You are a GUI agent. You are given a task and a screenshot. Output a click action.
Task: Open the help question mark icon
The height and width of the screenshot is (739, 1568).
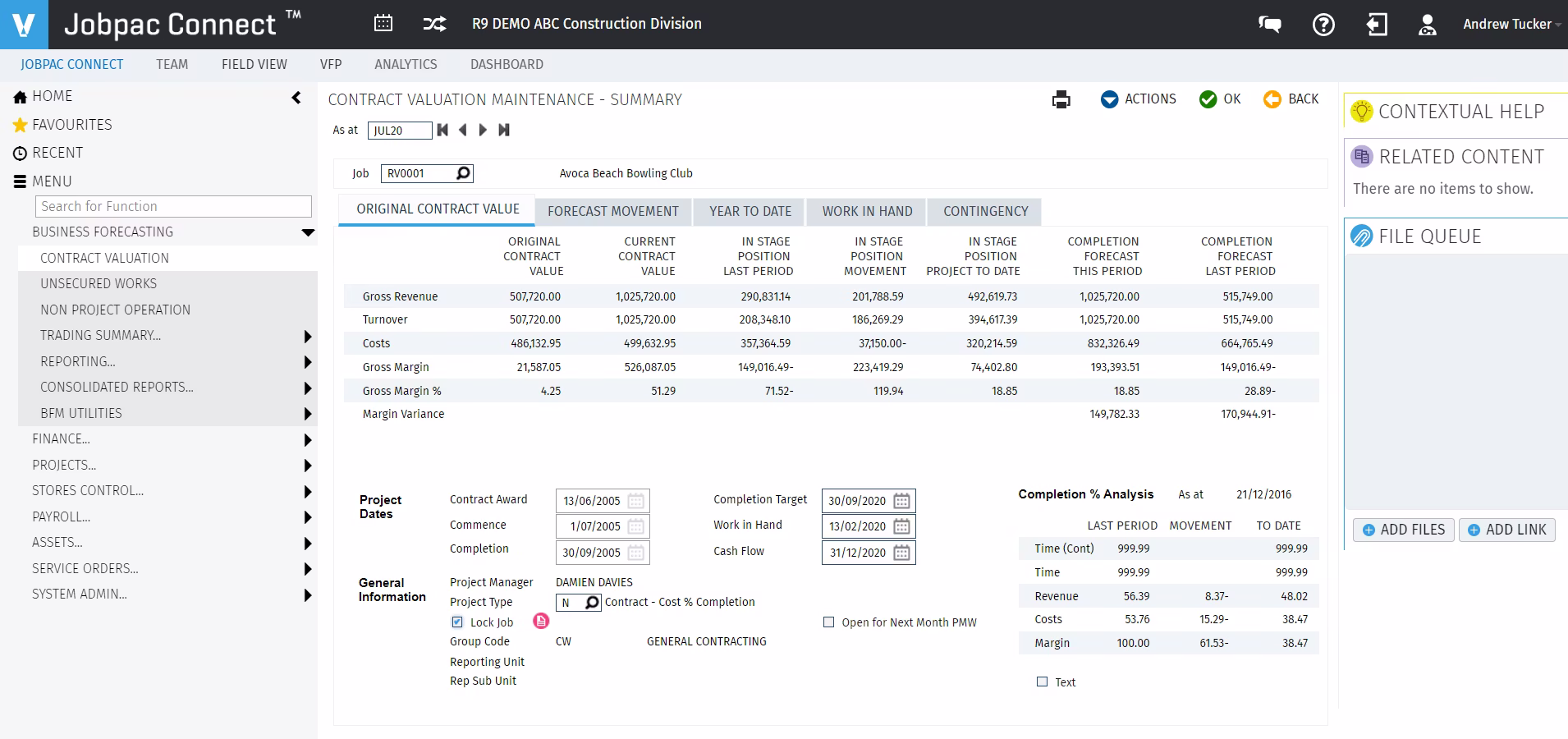(x=1323, y=25)
